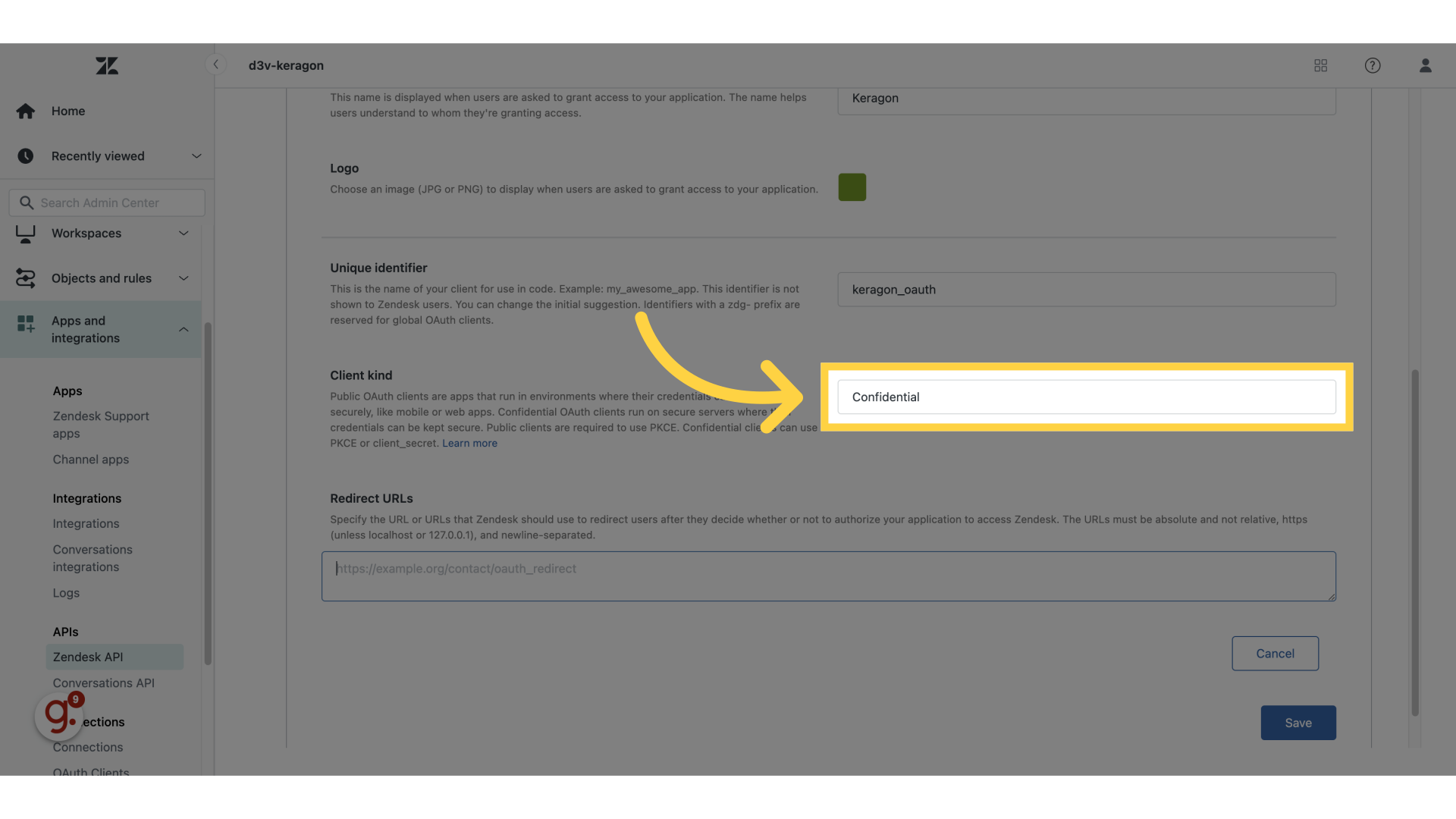
Task: Open the Zendesk products grid icon
Action: click(x=1320, y=66)
